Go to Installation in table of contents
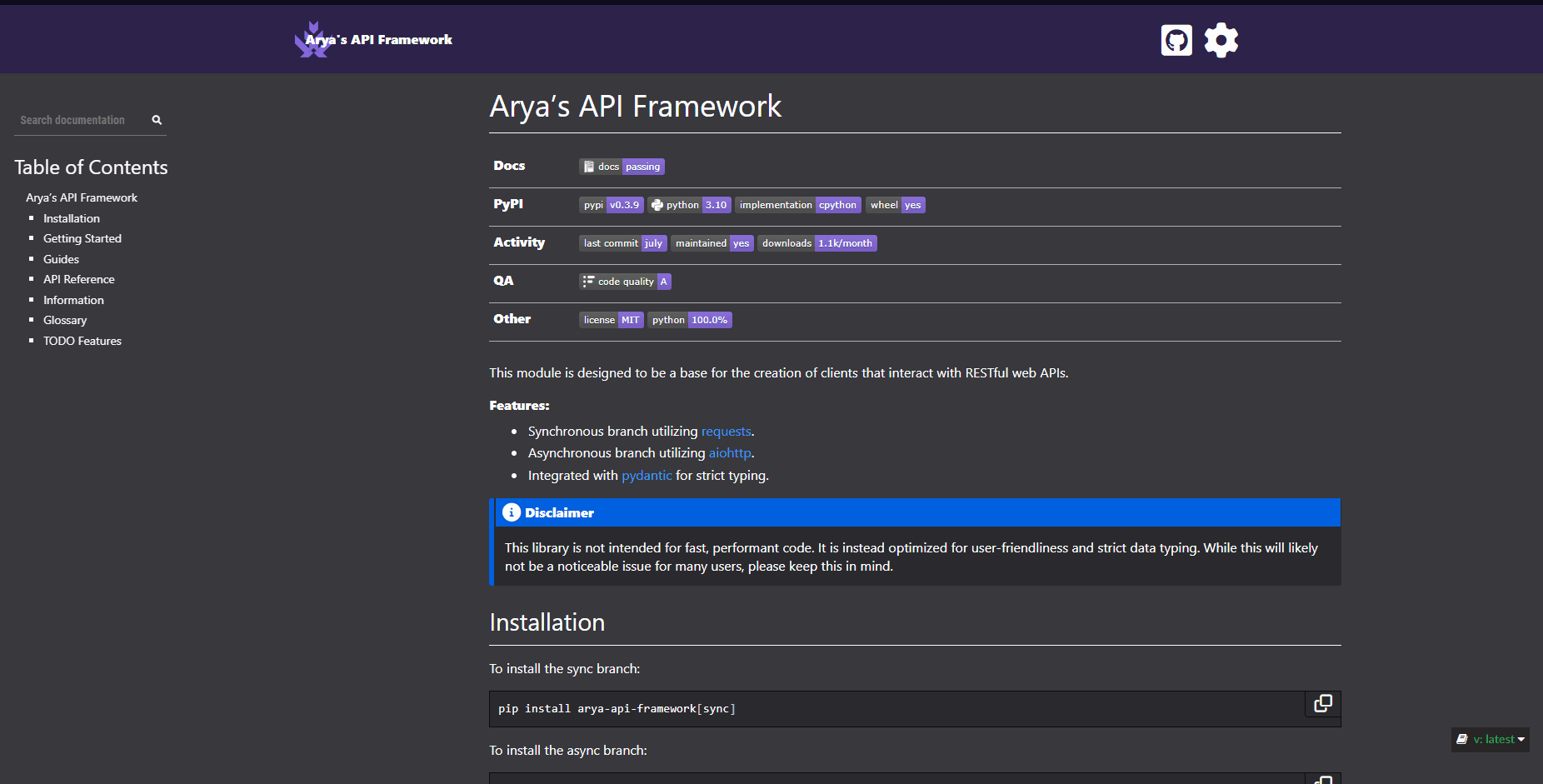 pyautogui.click(x=72, y=218)
